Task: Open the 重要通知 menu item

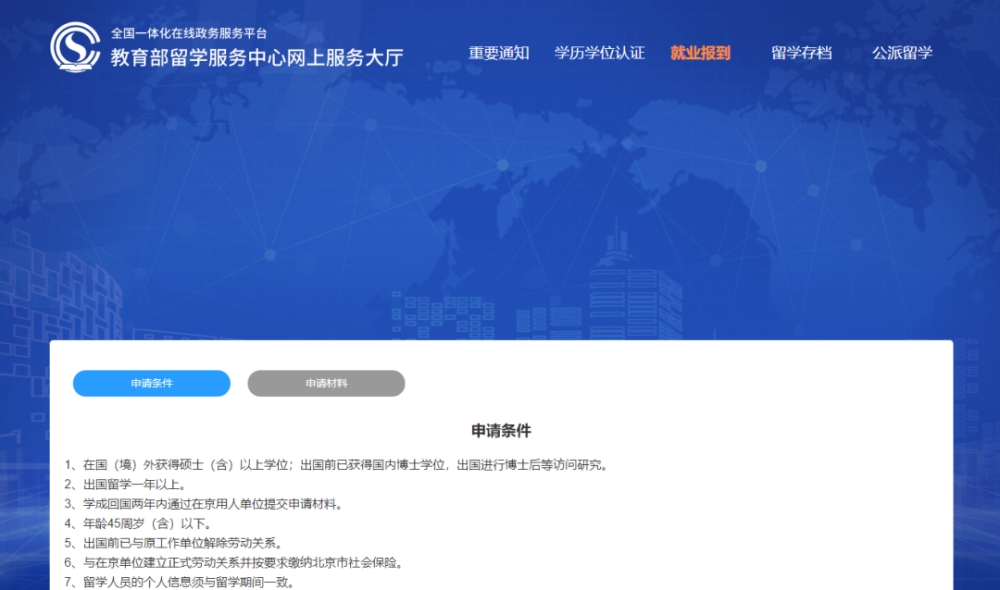Action: (499, 53)
